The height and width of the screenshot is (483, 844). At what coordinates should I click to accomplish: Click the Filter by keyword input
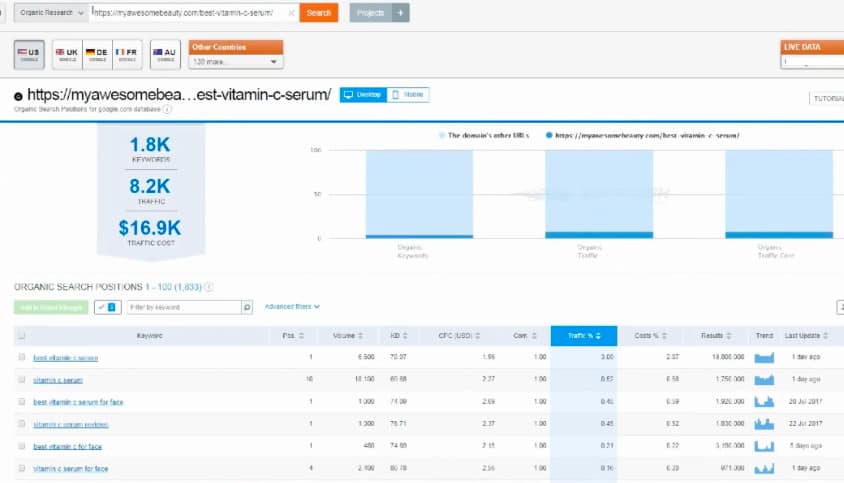[184, 307]
